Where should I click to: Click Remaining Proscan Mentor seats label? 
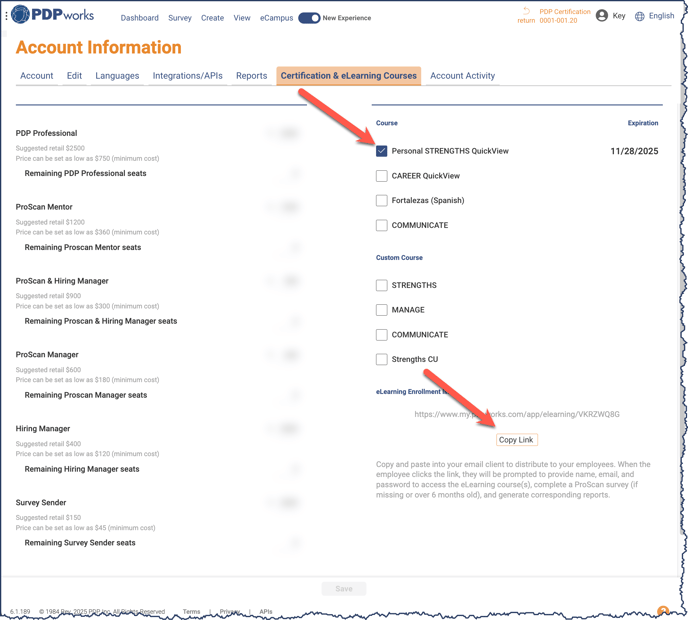point(83,247)
